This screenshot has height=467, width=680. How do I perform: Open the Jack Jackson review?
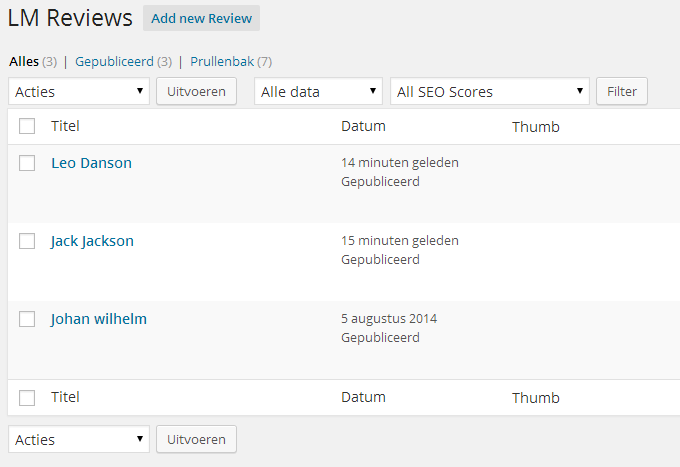pos(92,241)
